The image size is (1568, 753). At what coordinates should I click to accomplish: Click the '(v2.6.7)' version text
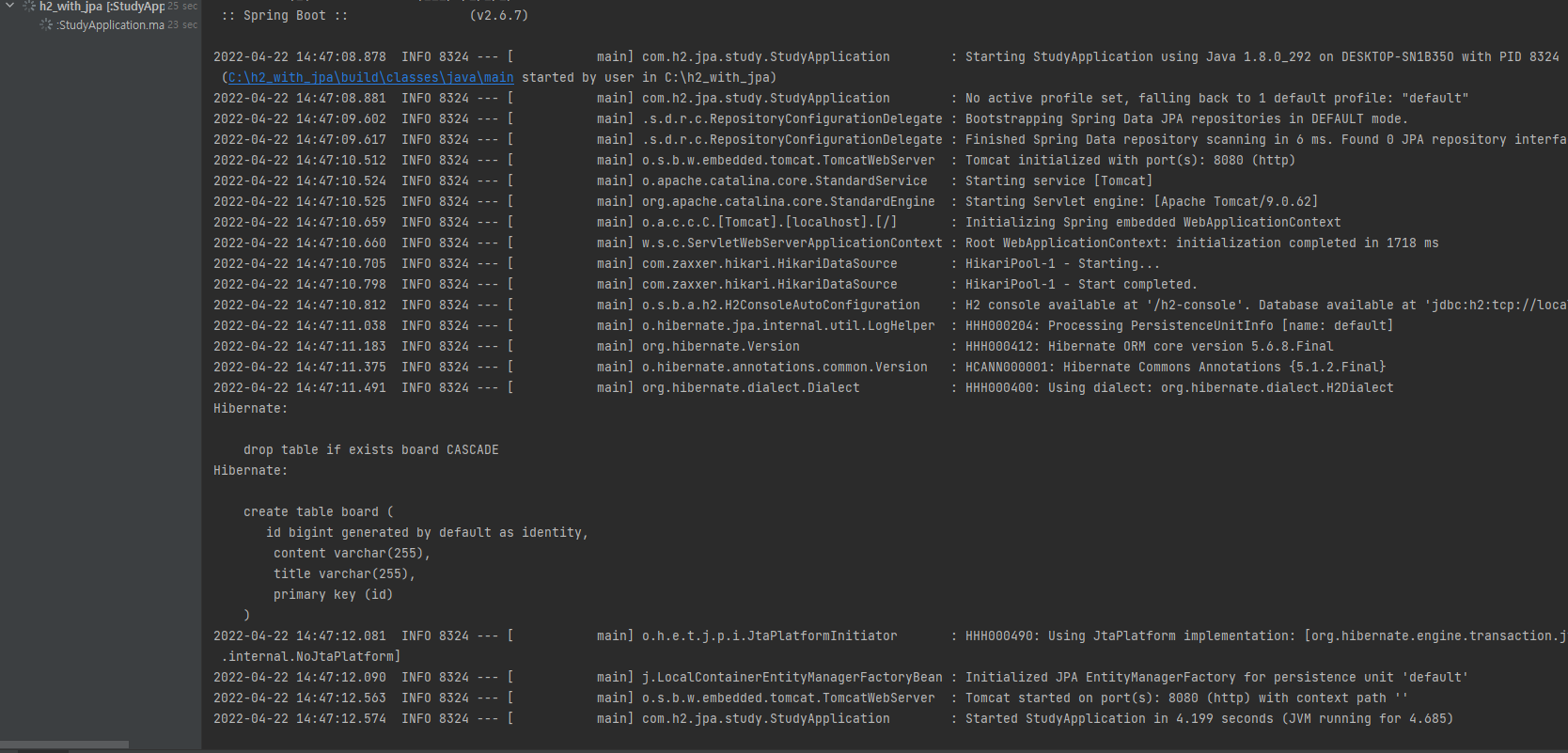point(498,15)
